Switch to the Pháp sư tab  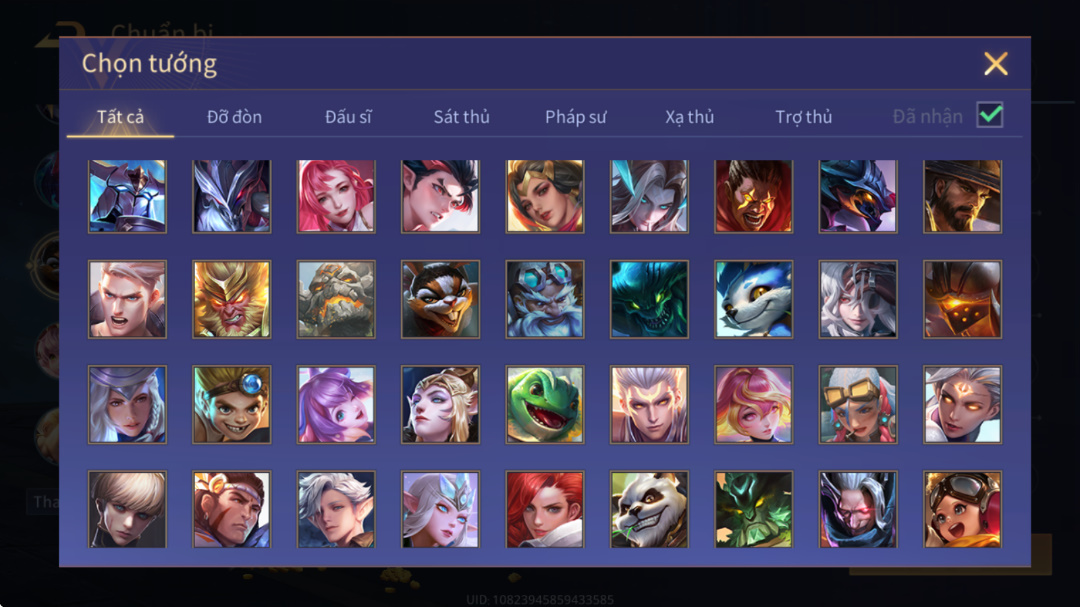(576, 116)
